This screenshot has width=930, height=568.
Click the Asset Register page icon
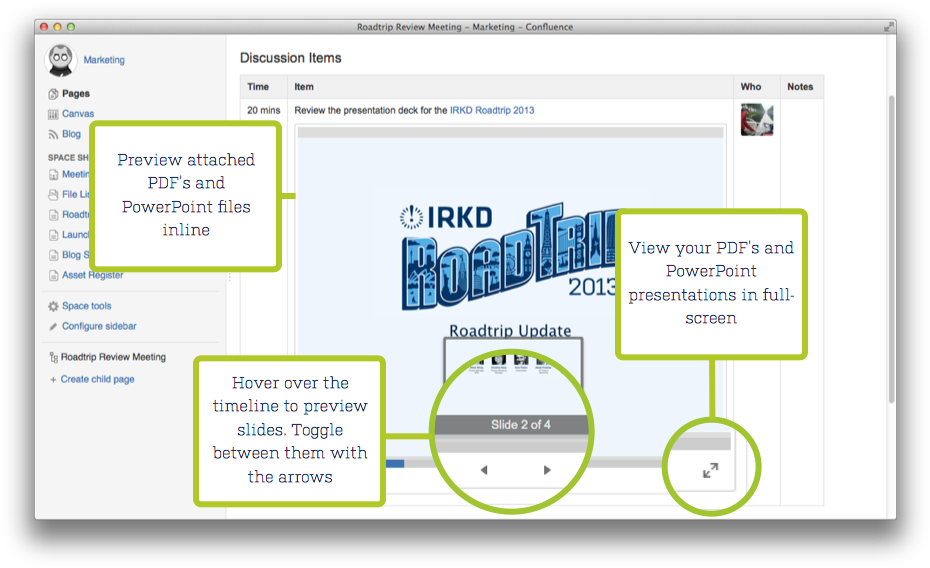53,275
